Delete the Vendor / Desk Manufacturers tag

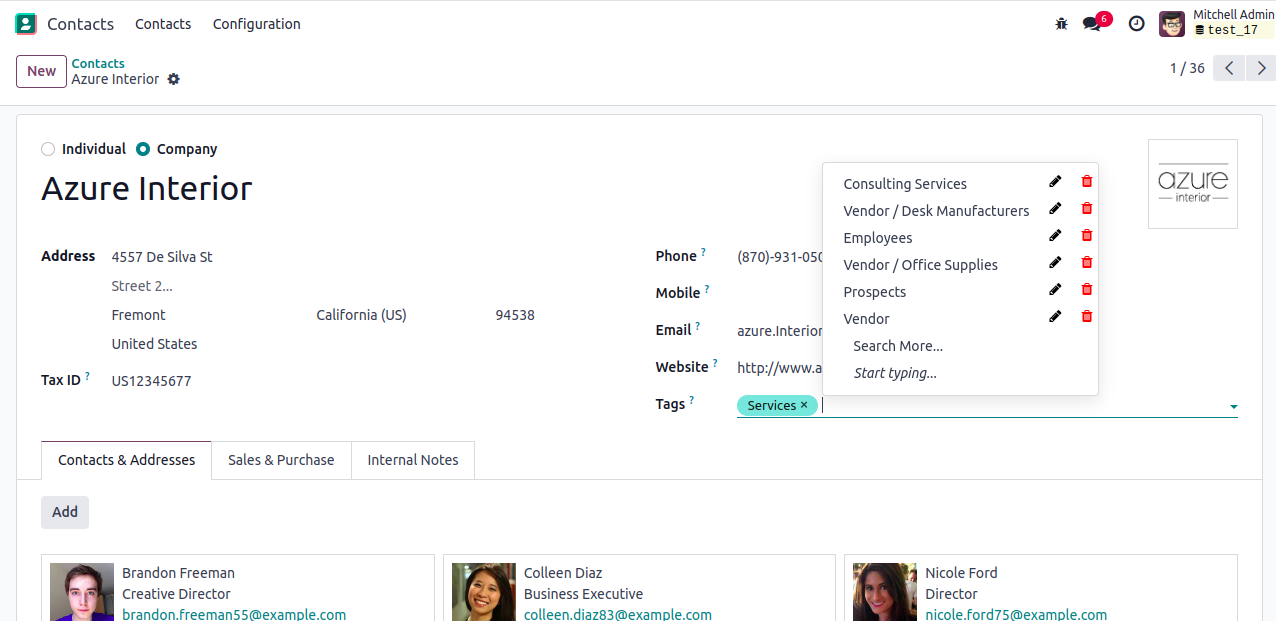point(1087,209)
